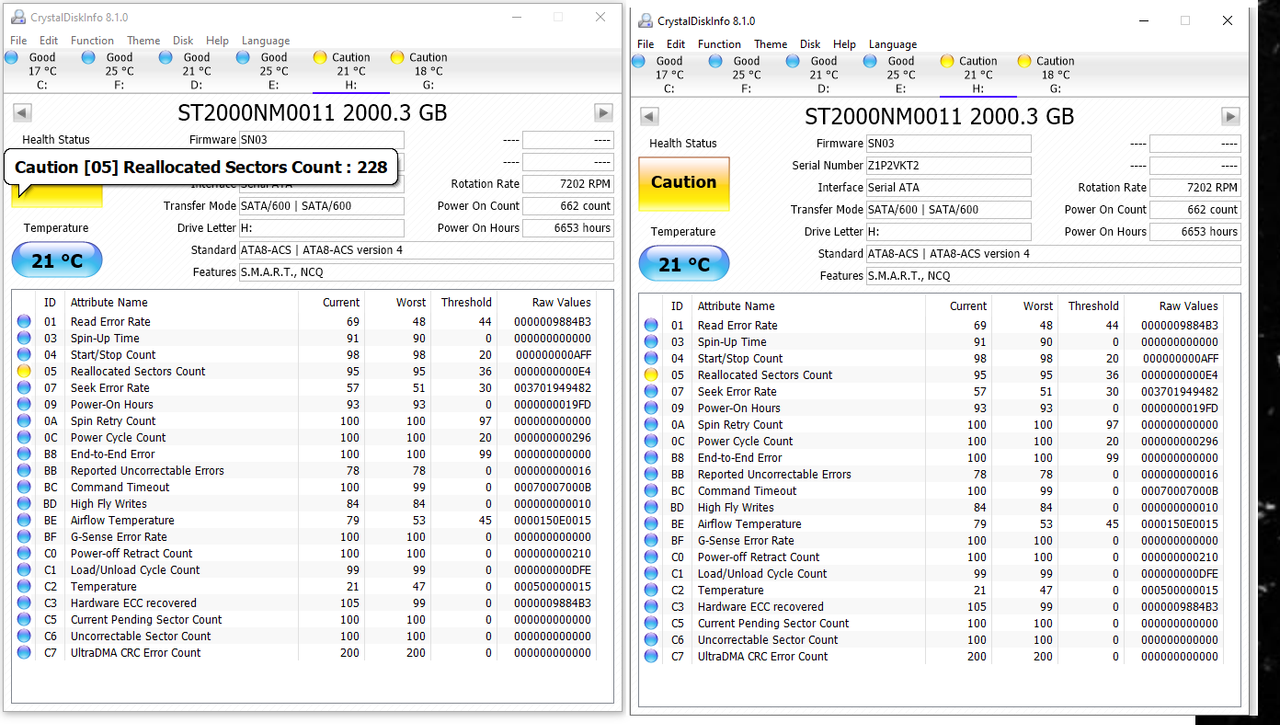Select Power-On Hours row in left window
This screenshot has height=725, width=1280.
(304, 404)
